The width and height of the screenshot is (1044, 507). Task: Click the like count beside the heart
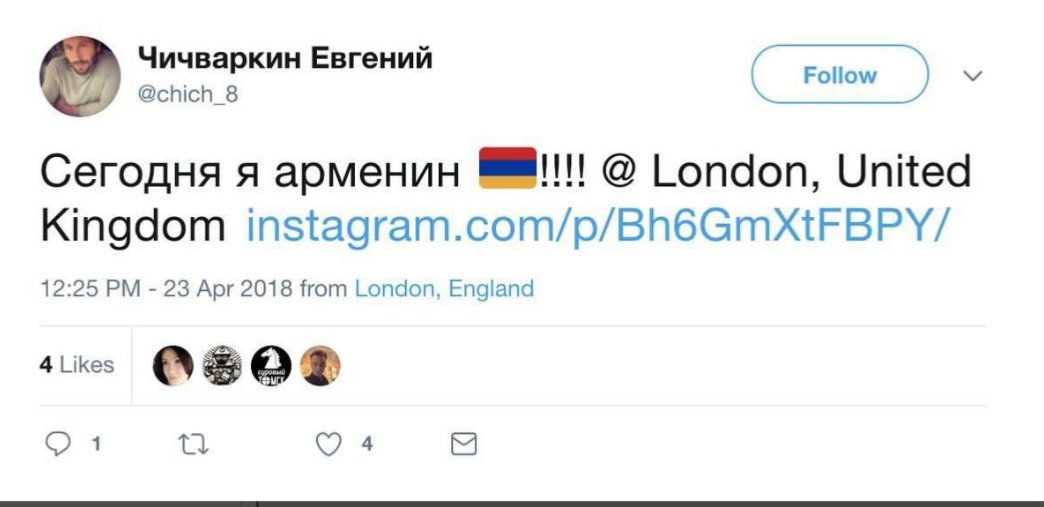[x=367, y=444]
